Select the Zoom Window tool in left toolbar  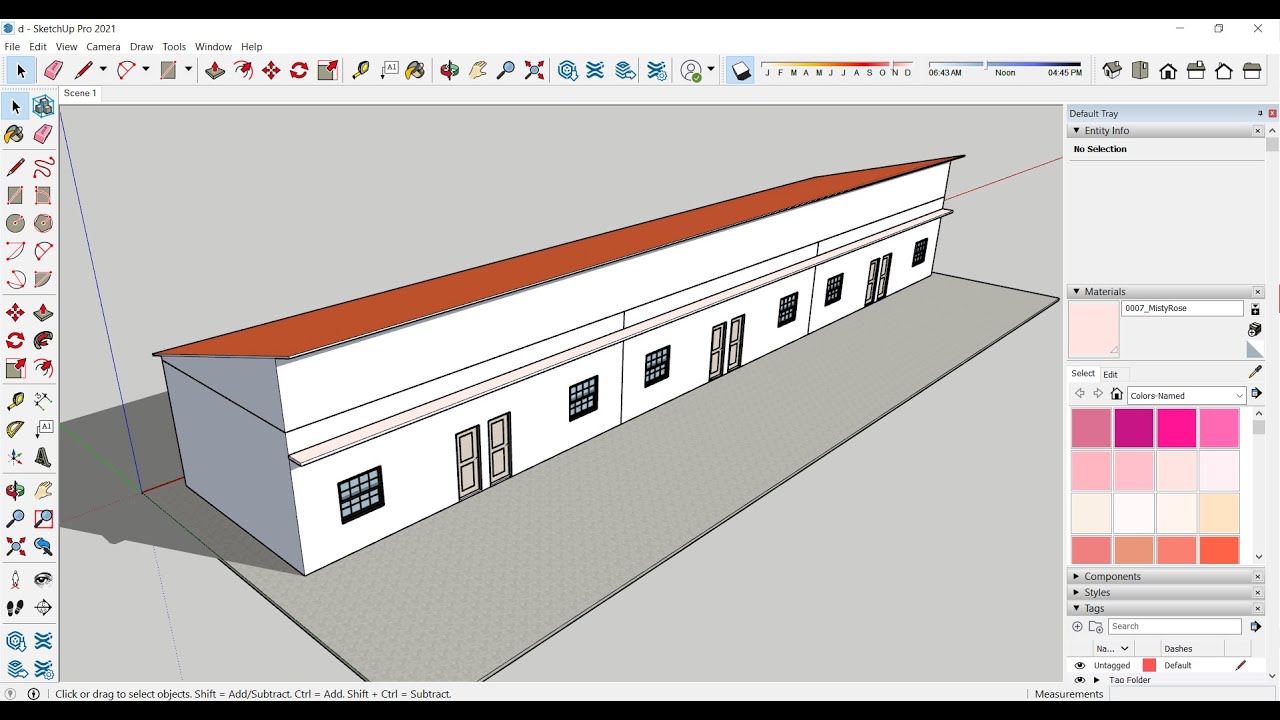point(43,519)
